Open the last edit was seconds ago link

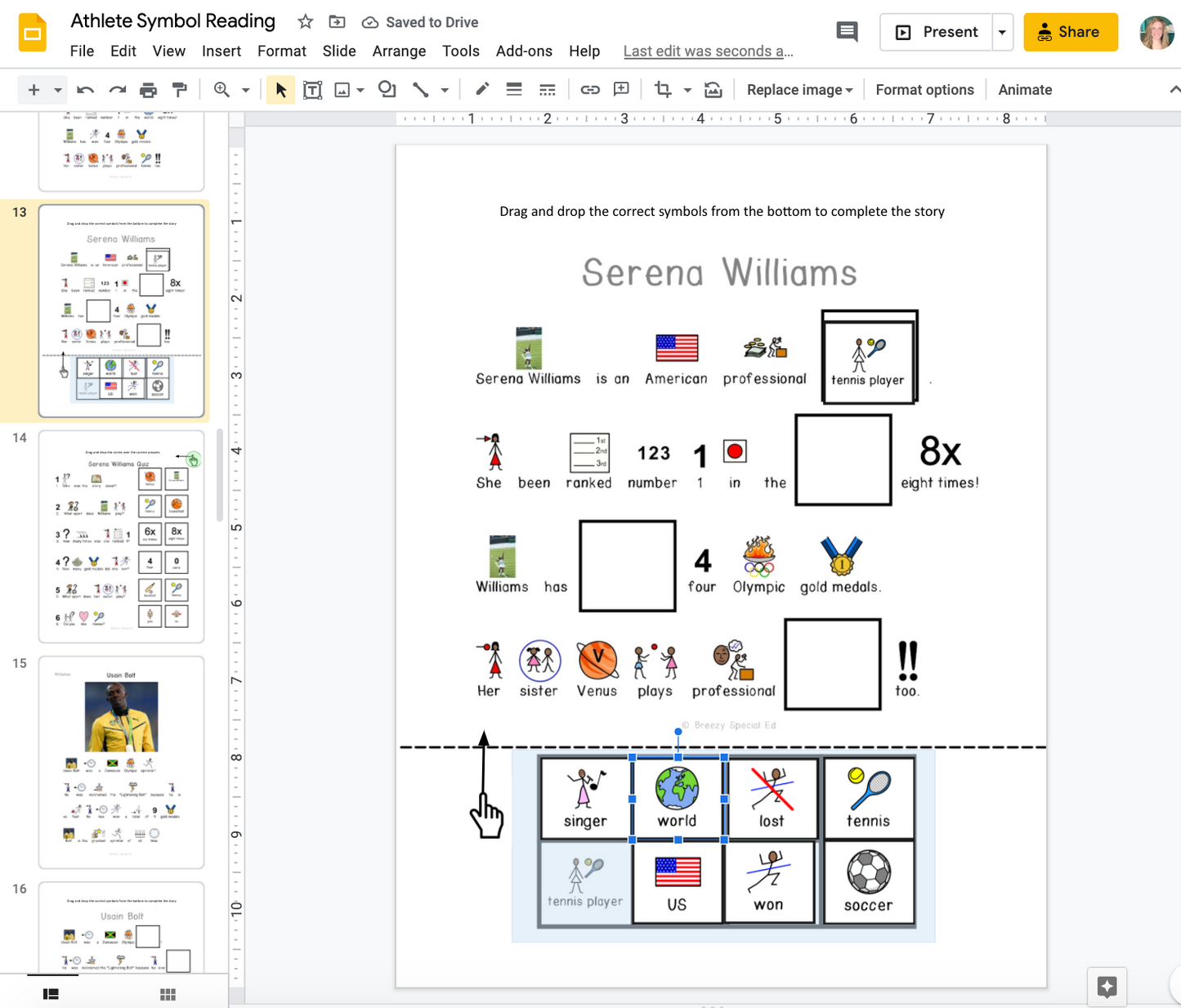pyautogui.click(x=708, y=51)
